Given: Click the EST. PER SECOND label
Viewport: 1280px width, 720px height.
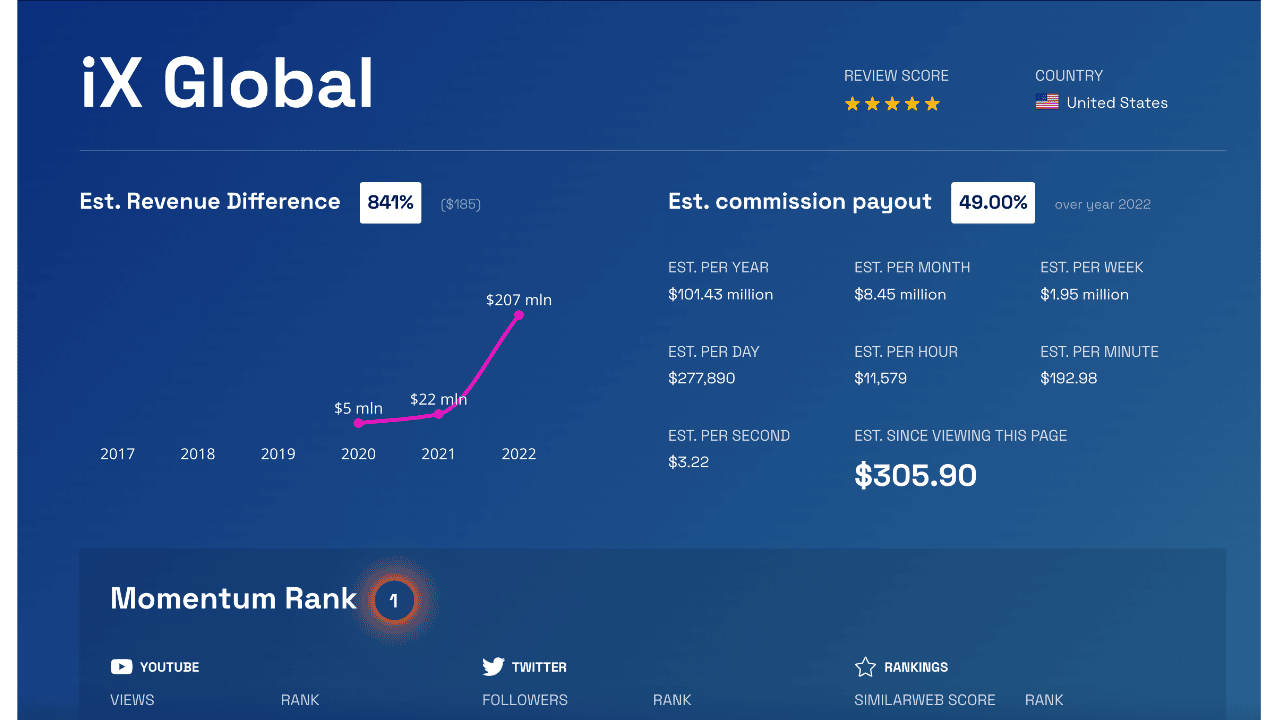Looking at the screenshot, I should [x=729, y=436].
